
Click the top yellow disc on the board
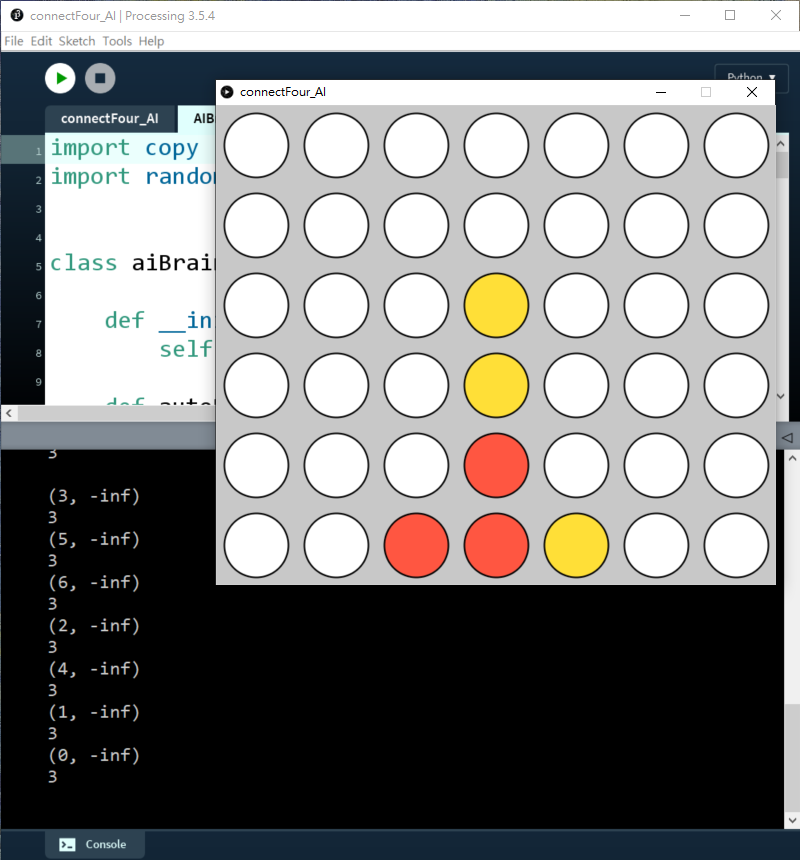[x=496, y=306]
